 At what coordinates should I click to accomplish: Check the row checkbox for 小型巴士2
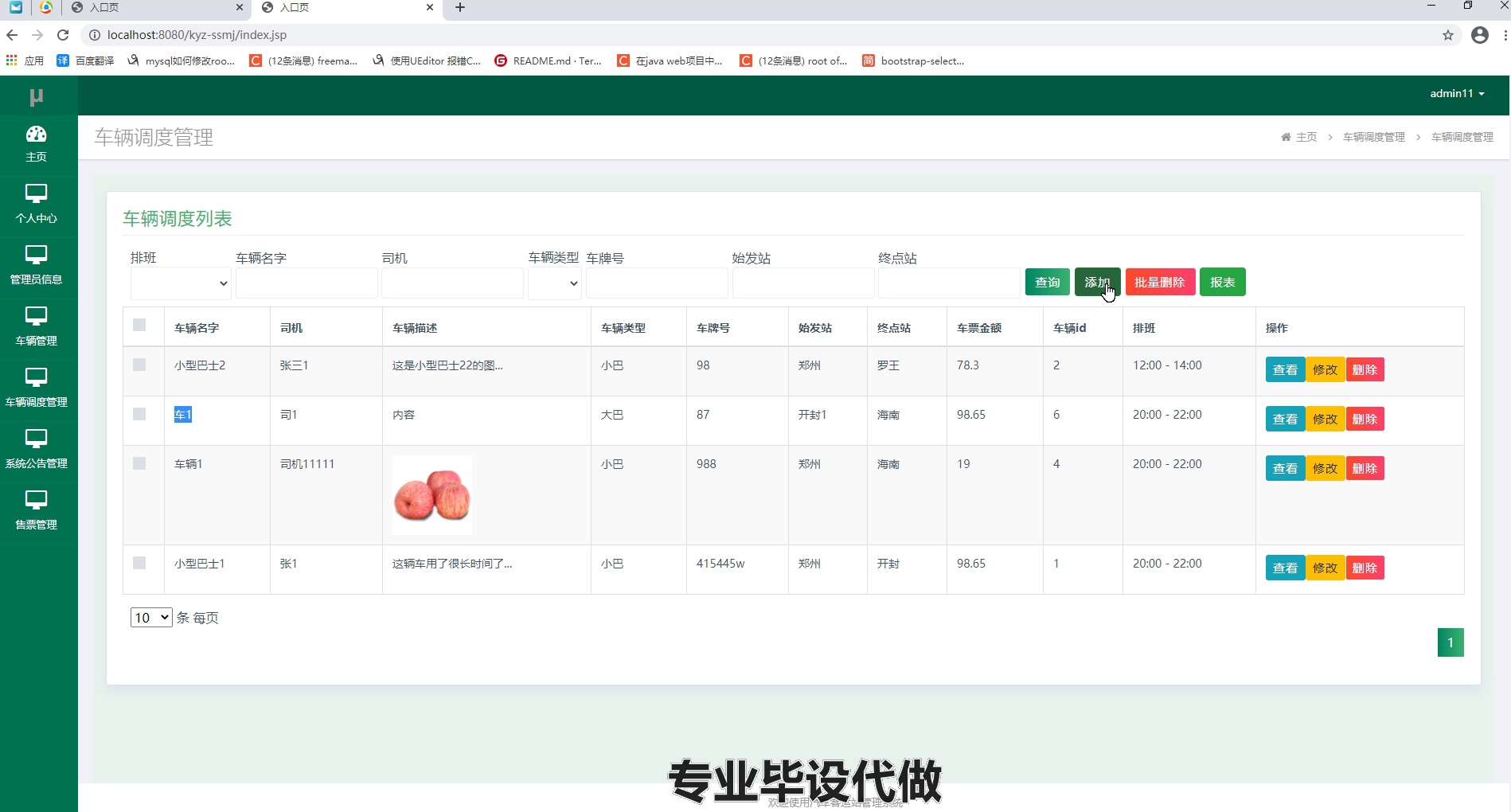tap(141, 365)
